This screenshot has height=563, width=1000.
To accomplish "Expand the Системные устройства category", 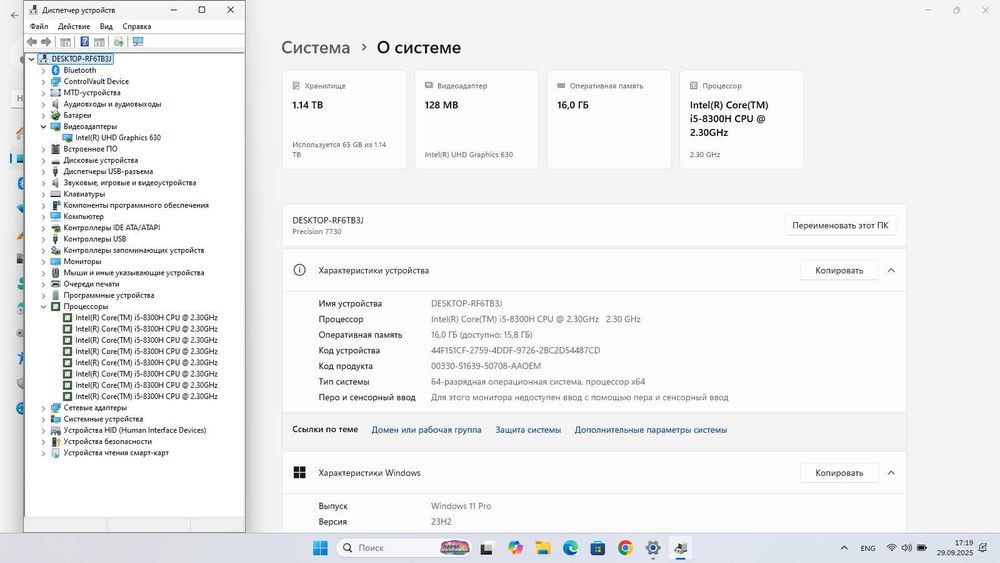I will (43, 419).
